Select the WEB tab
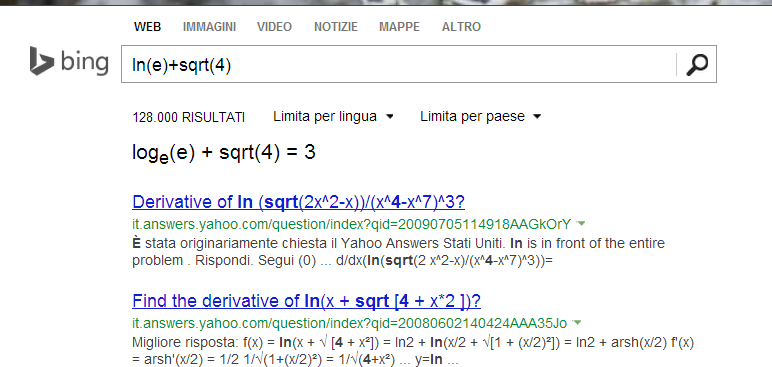772x367 pixels. [x=147, y=27]
